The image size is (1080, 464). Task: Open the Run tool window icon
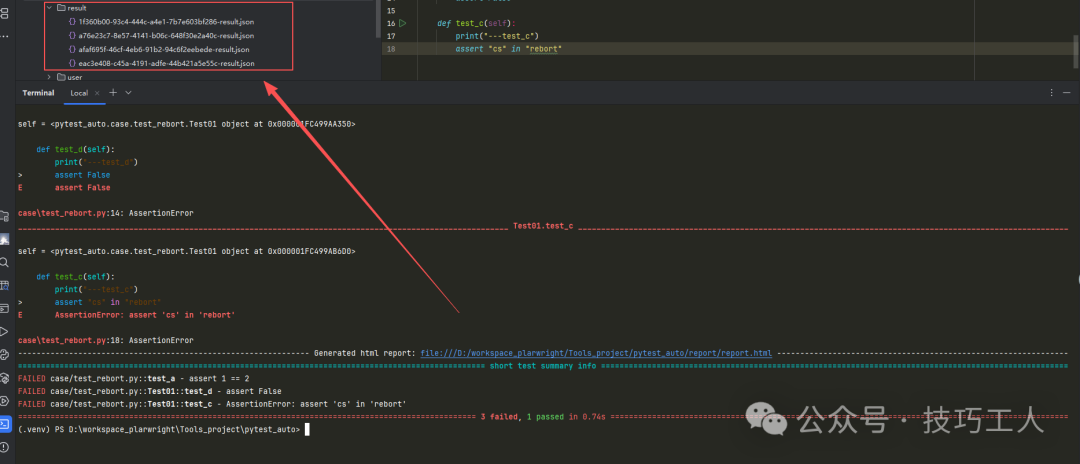pyautogui.click(x=4, y=331)
